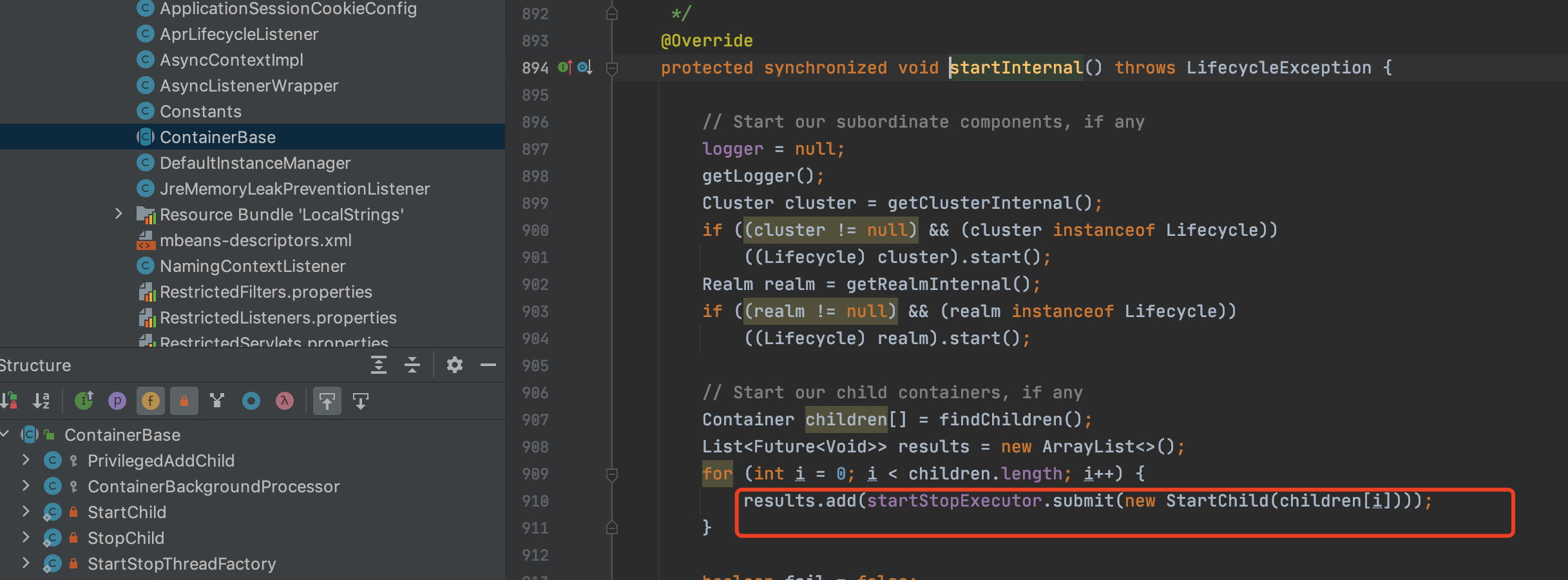This screenshot has height=580, width=1568.
Task: Toggle Show Fields filter
Action: pyautogui.click(x=151, y=401)
